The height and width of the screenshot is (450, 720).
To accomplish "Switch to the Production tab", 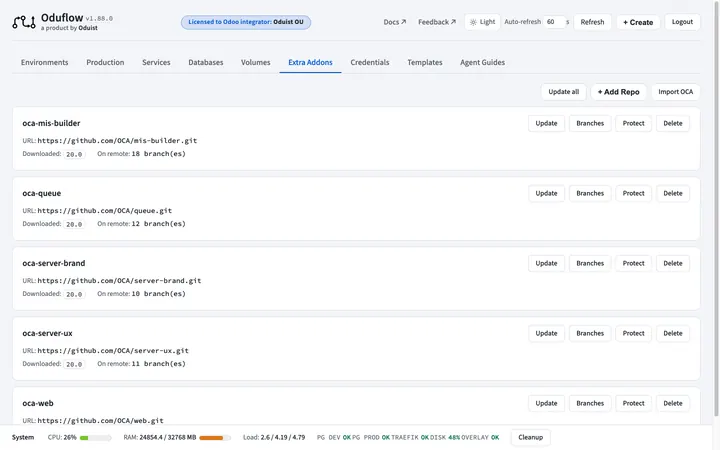I will click(105, 62).
